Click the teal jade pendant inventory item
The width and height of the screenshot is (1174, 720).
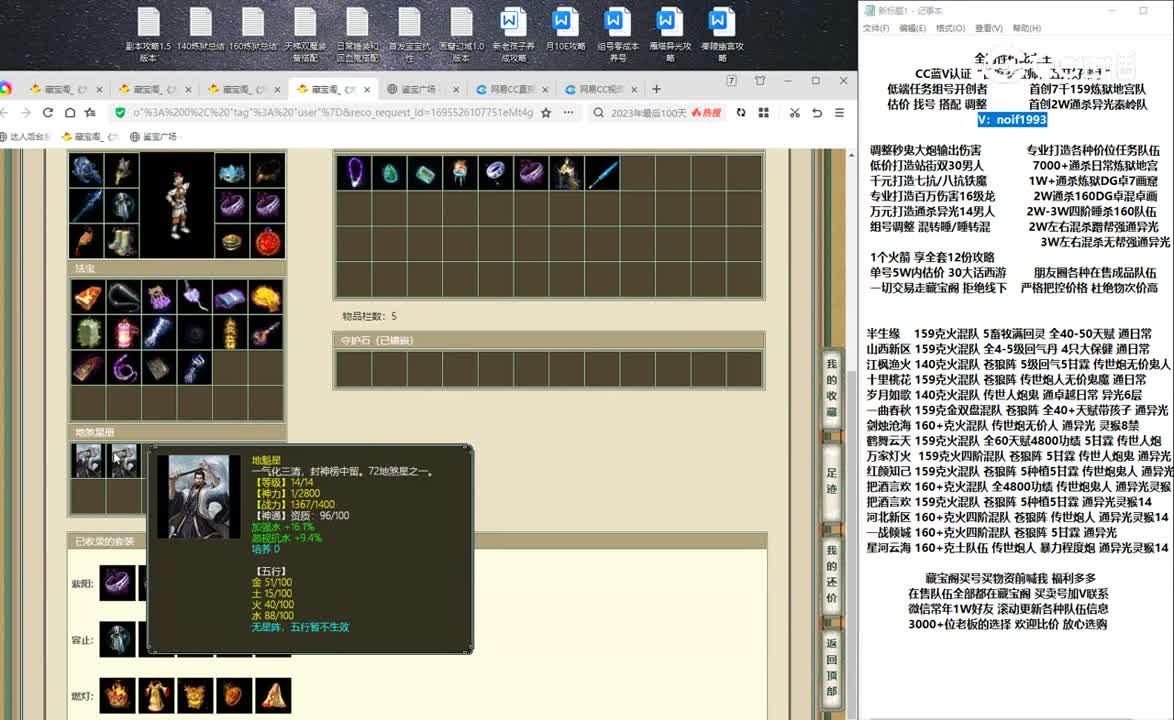(x=389, y=173)
